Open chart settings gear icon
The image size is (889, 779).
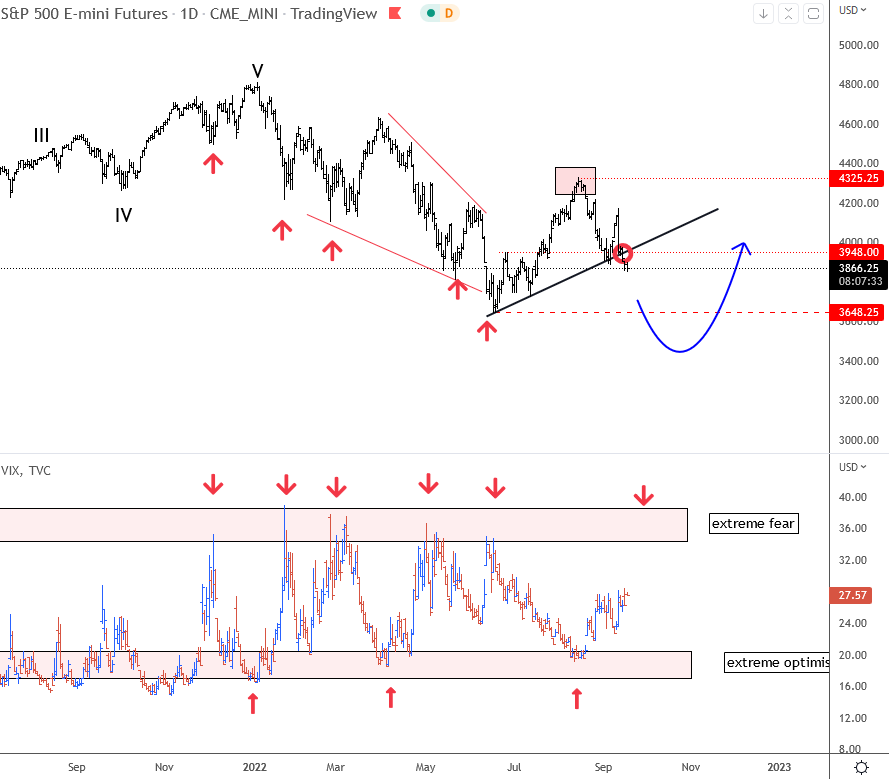tap(861, 767)
